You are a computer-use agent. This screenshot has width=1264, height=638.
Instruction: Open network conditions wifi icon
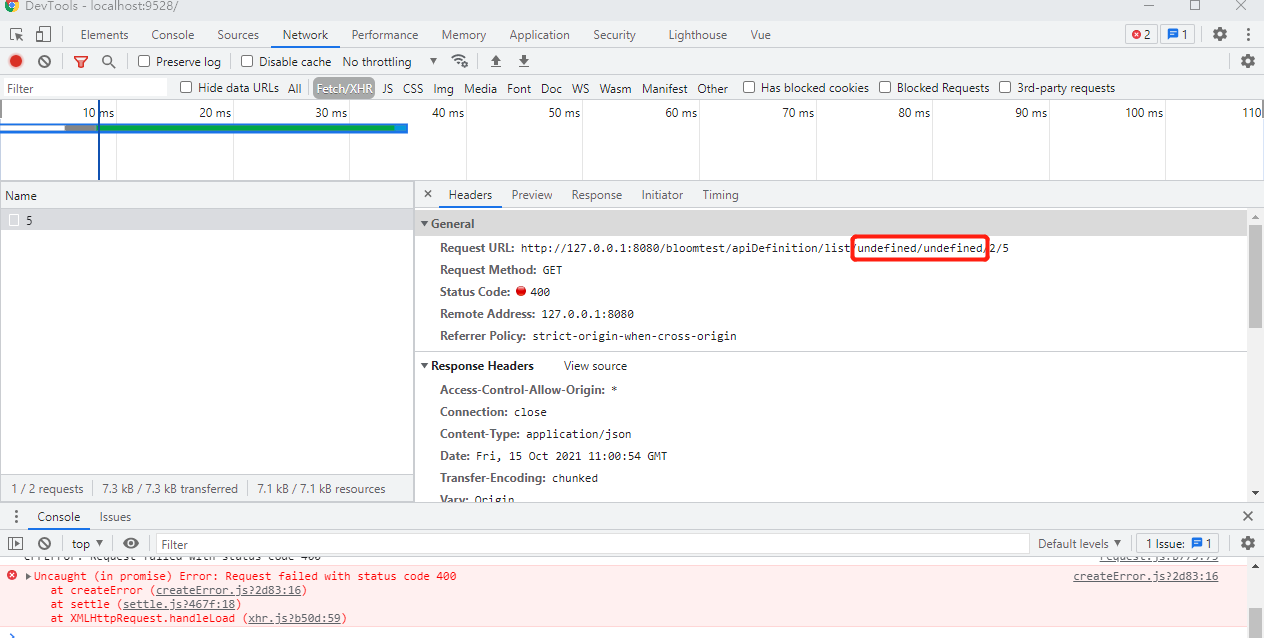tap(460, 61)
